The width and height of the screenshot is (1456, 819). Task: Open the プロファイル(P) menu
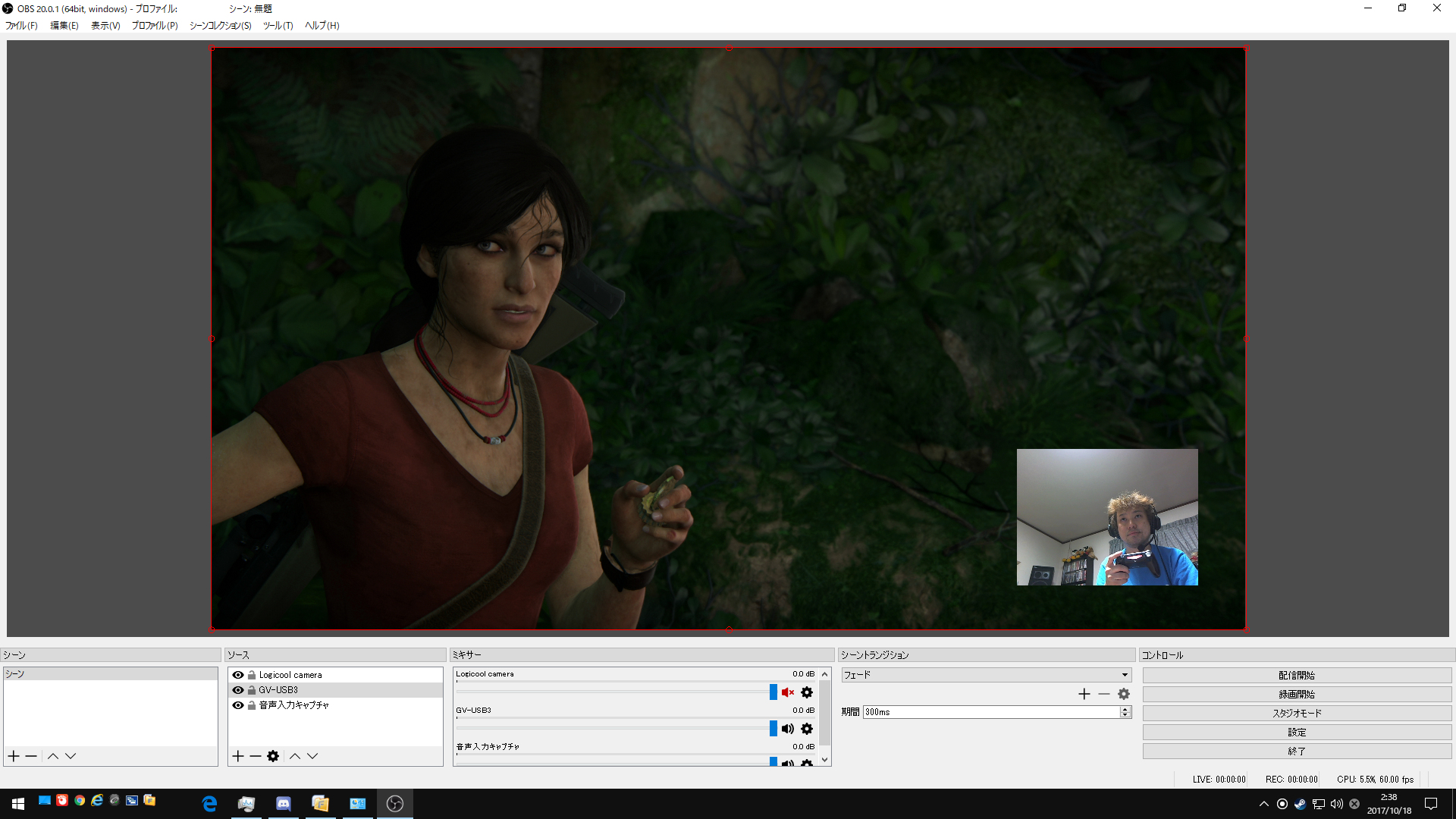click(155, 26)
